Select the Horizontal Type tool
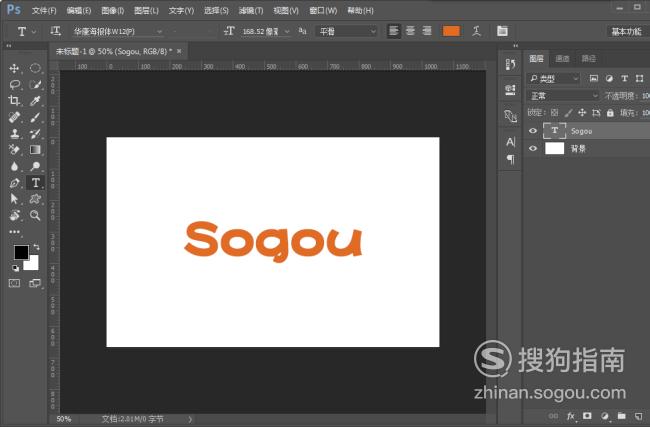Screen dimensions: 650x427 coord(35,182)
